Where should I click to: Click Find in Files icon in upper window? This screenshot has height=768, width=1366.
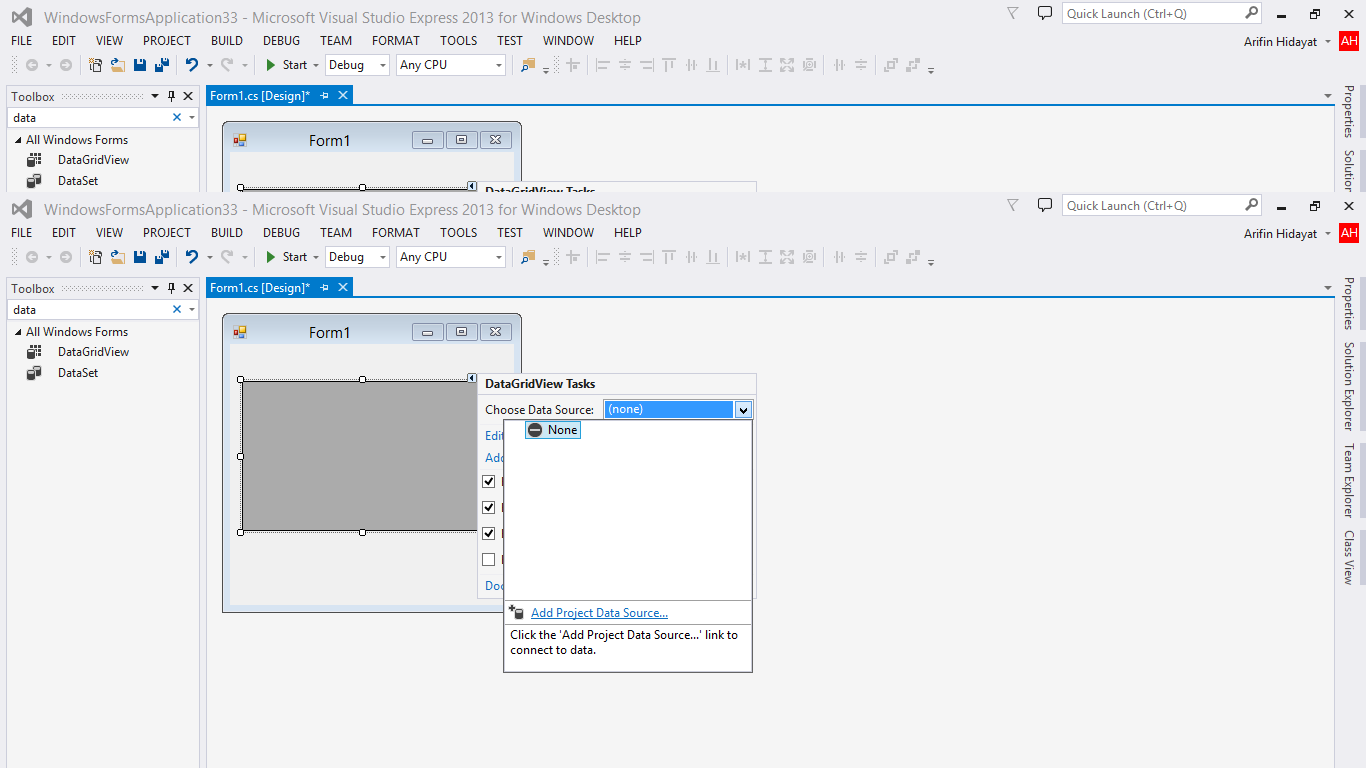pos(528,65)
